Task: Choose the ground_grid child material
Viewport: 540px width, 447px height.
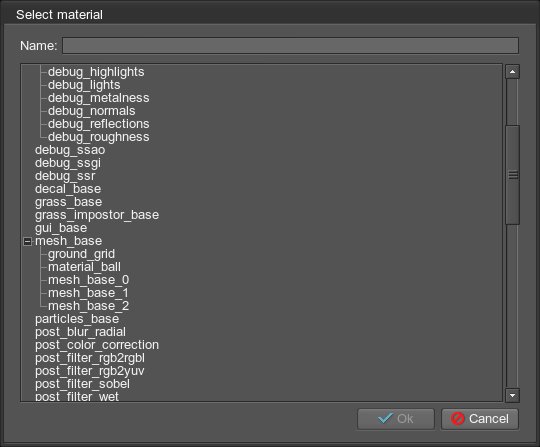Action: [81, 254]
